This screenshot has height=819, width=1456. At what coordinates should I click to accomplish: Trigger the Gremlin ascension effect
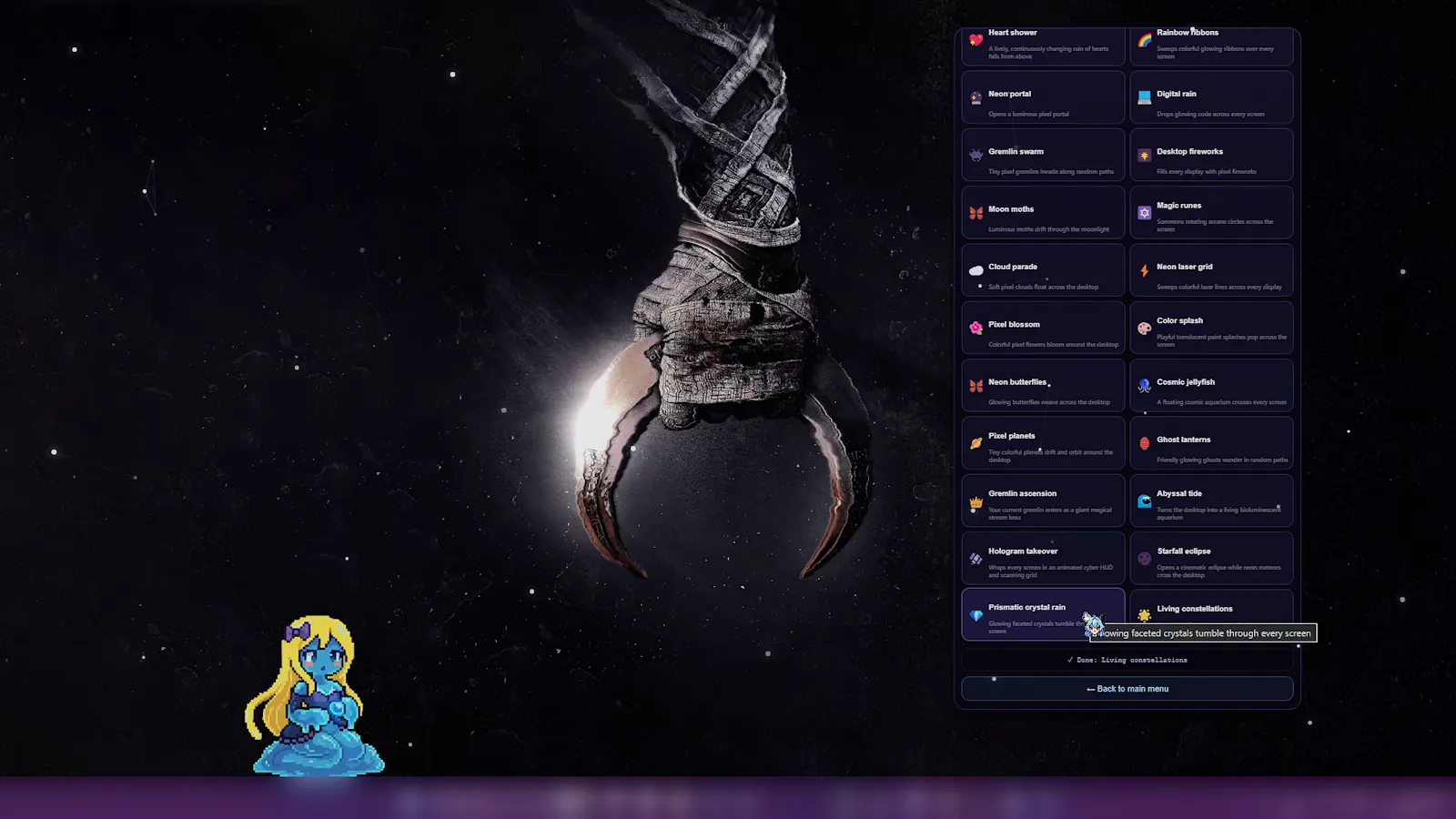pos(1043,500)
